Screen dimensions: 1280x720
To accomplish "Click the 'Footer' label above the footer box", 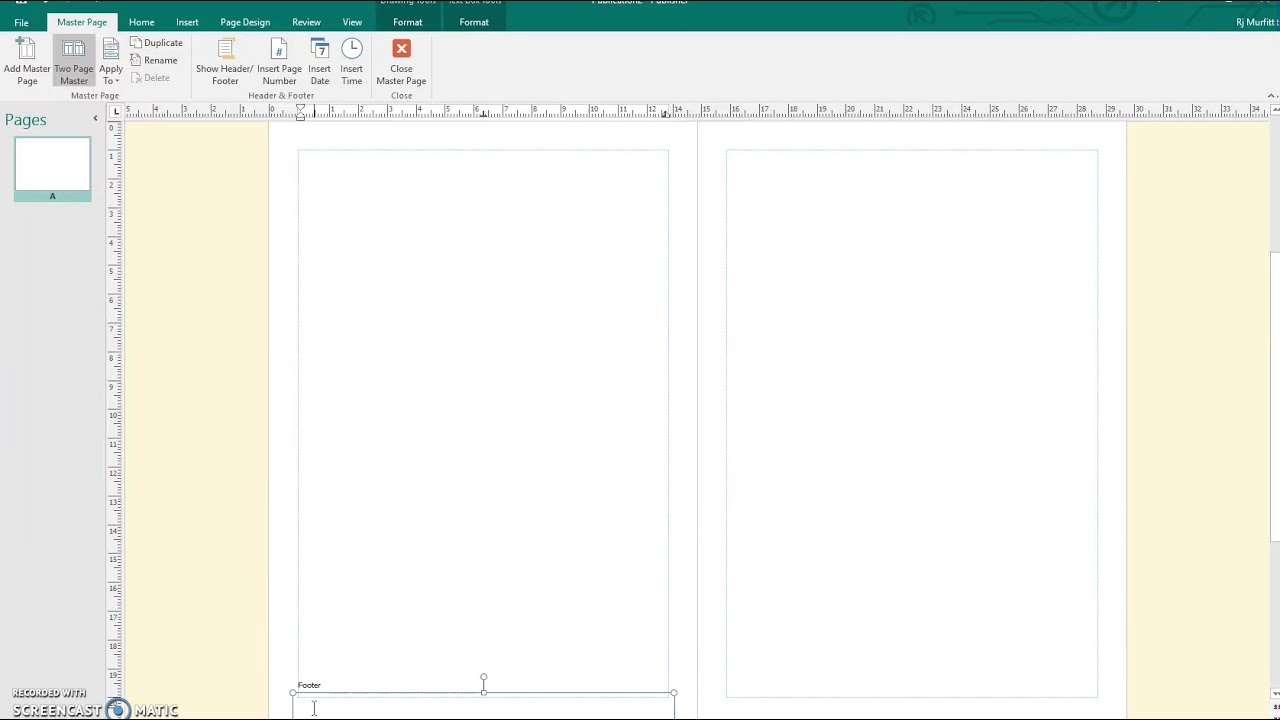I will tap(309, 685).
